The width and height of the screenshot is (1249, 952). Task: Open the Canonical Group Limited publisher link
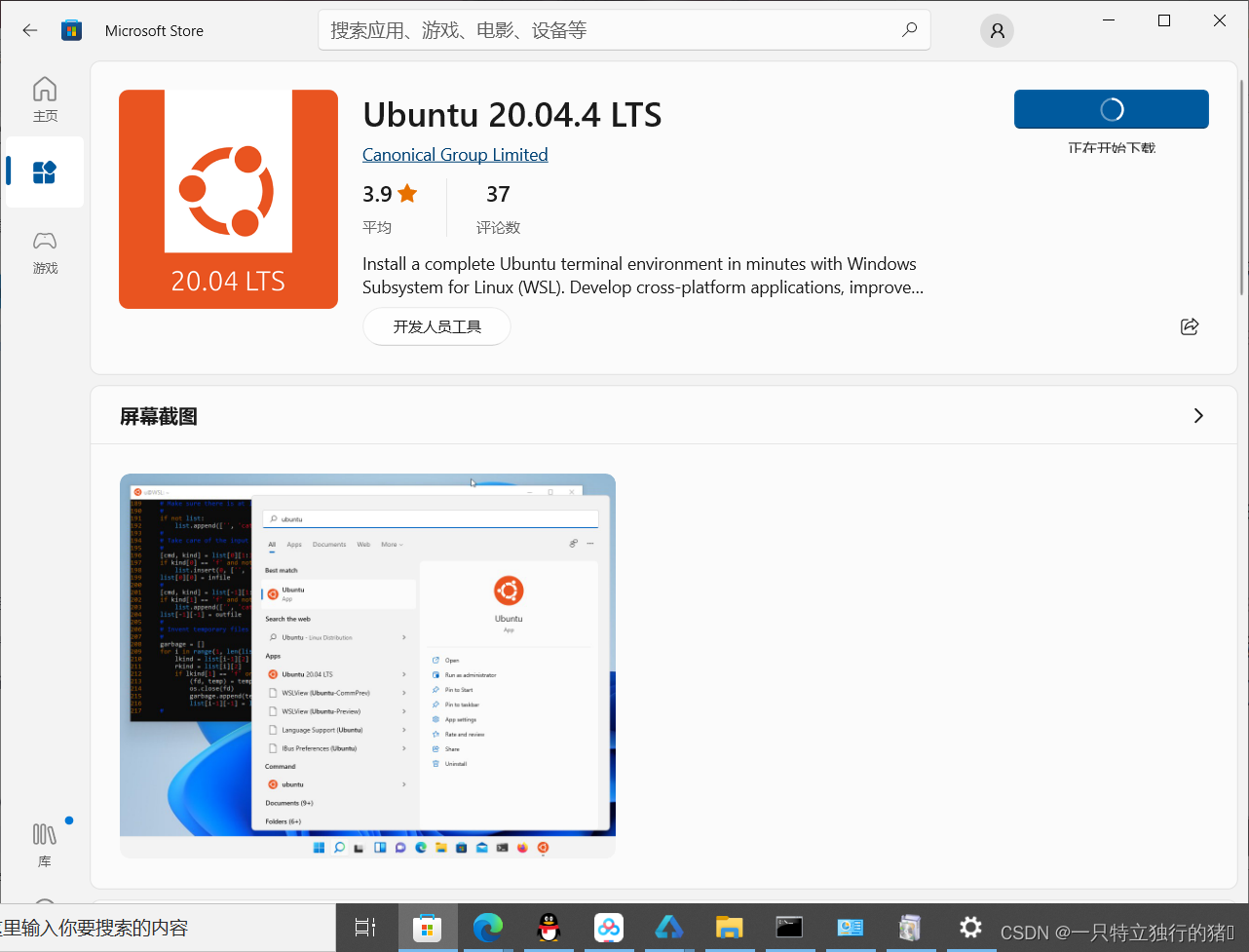(x=455, y=155)
